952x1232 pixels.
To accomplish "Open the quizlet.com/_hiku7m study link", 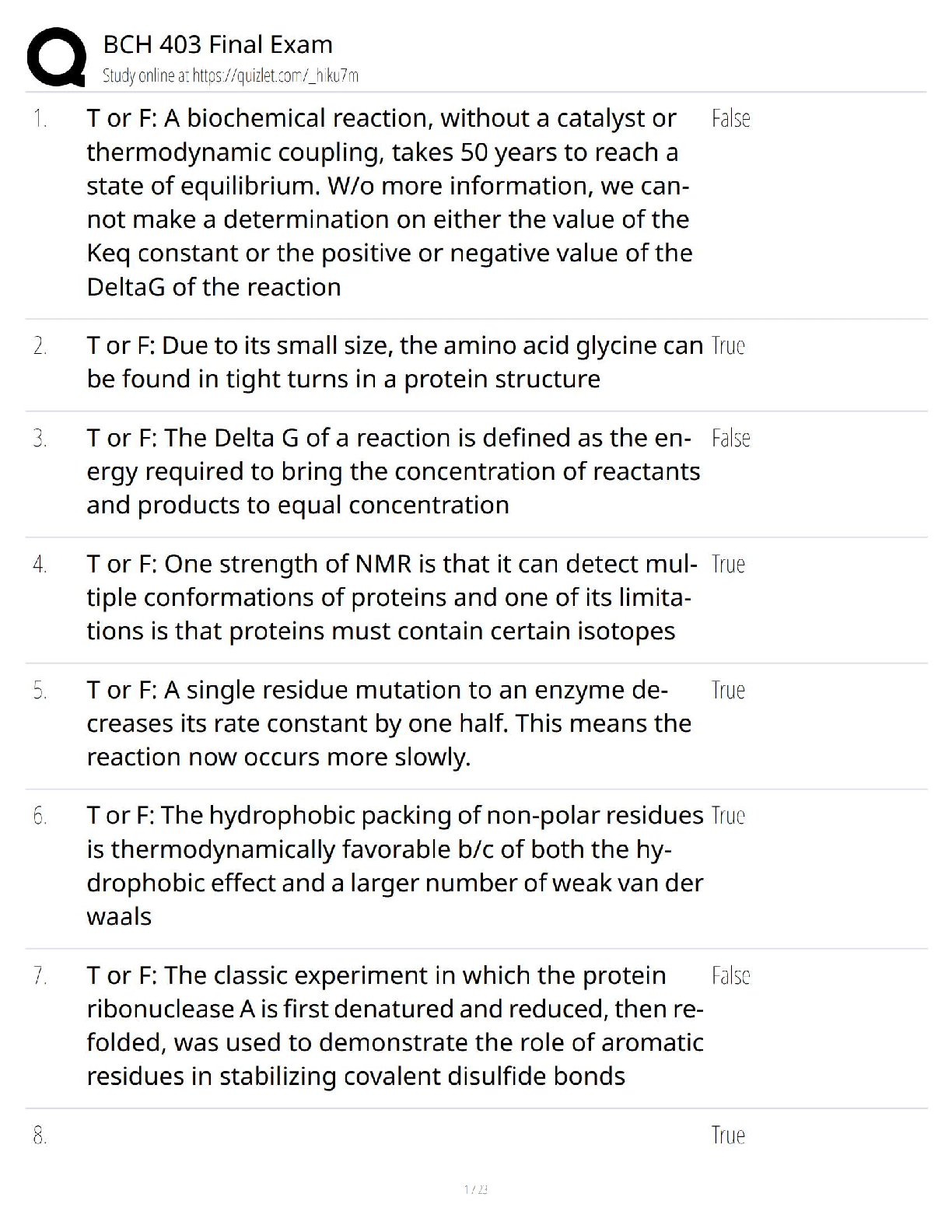I will (230, 76).
